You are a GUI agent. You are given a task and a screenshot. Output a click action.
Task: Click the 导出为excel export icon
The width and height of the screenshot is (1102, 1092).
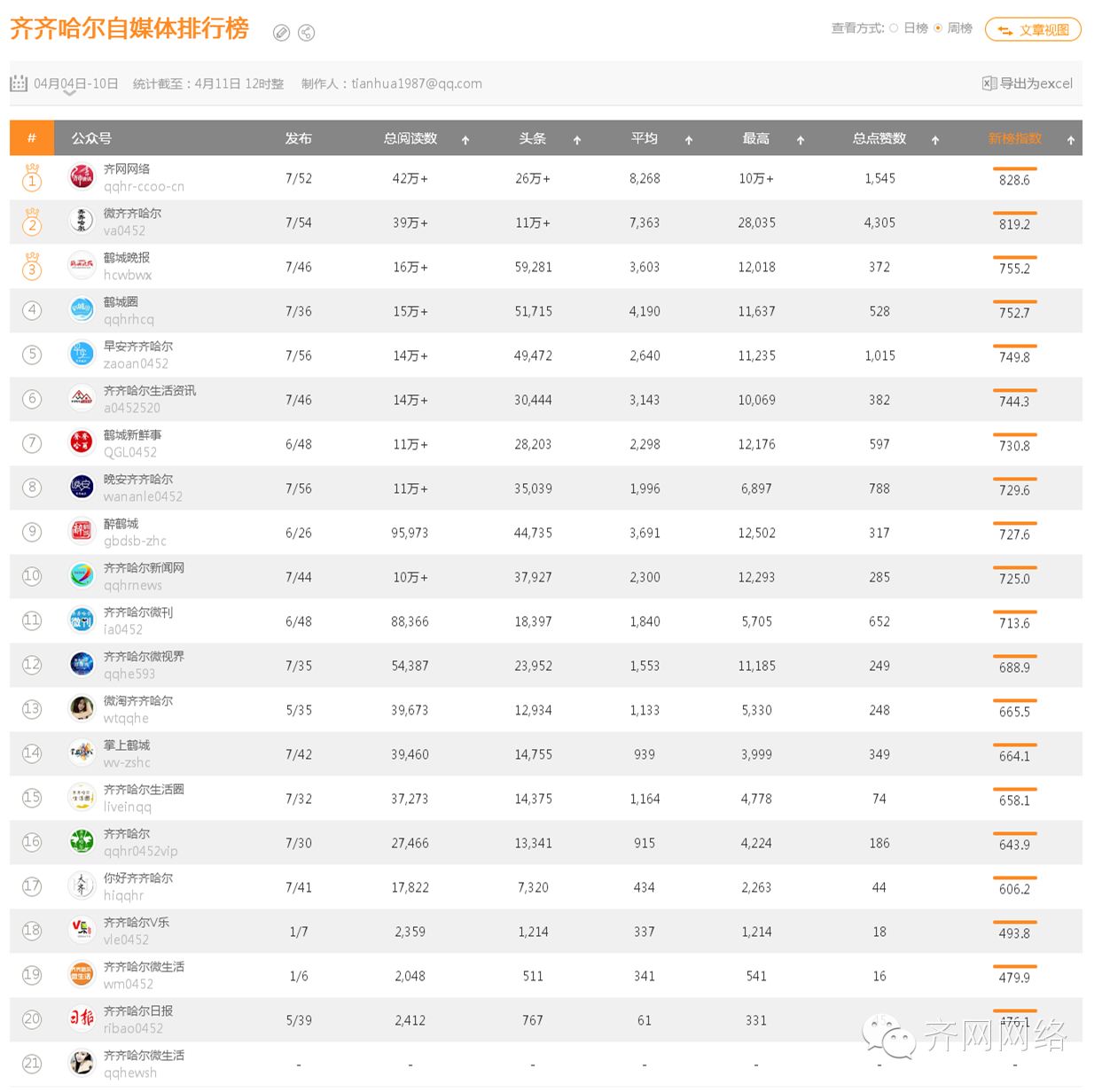pyautogui.click(x=989, y=83)
